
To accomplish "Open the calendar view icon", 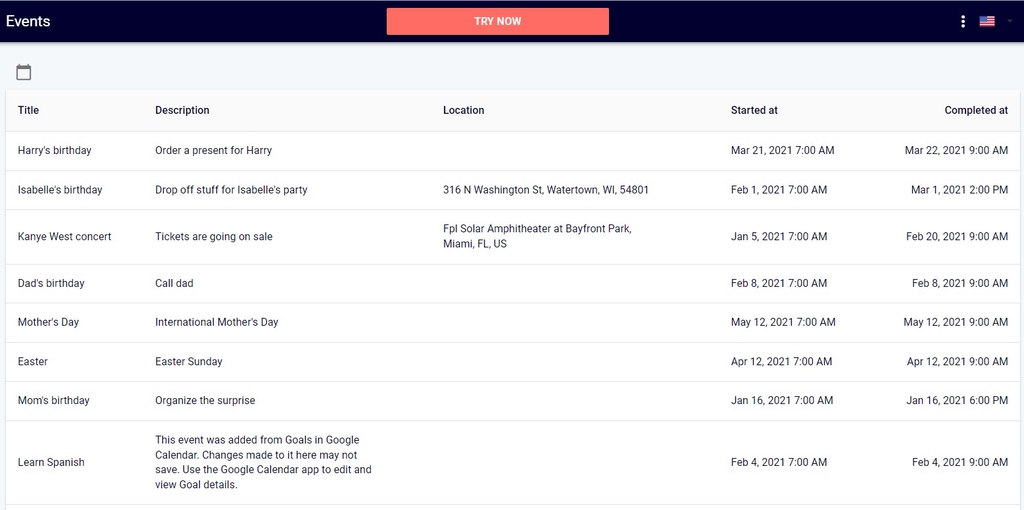I will point(24,72).
